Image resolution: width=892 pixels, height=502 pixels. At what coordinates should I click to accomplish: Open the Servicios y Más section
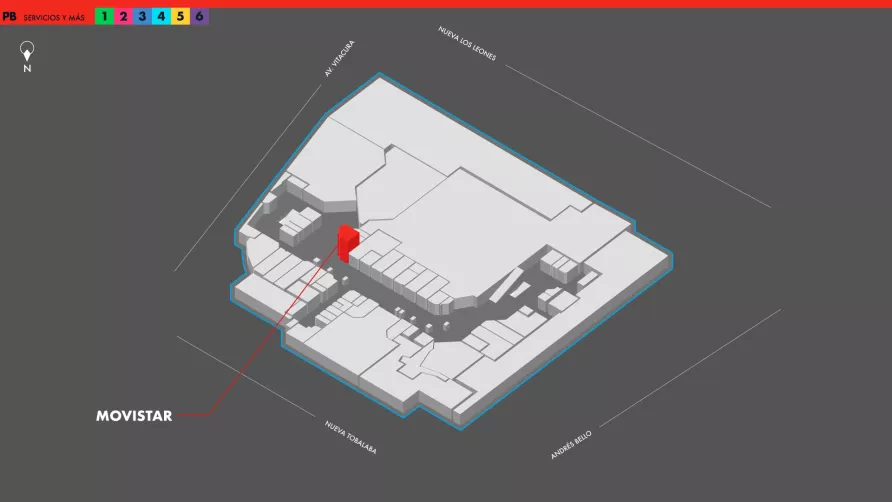[54, 18]
